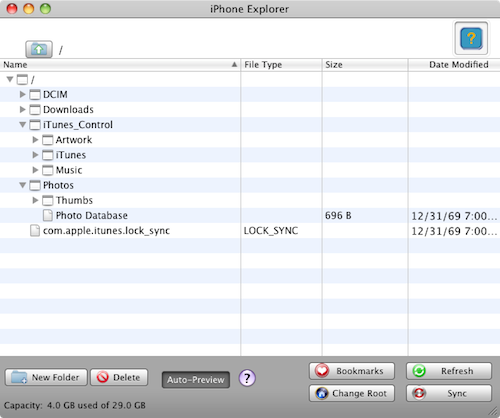Click the New Folder button

[46, 377]
